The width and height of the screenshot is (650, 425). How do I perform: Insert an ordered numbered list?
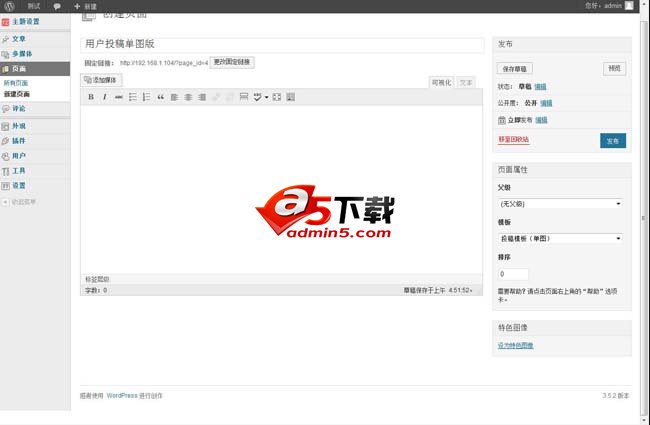coord(146,97)
